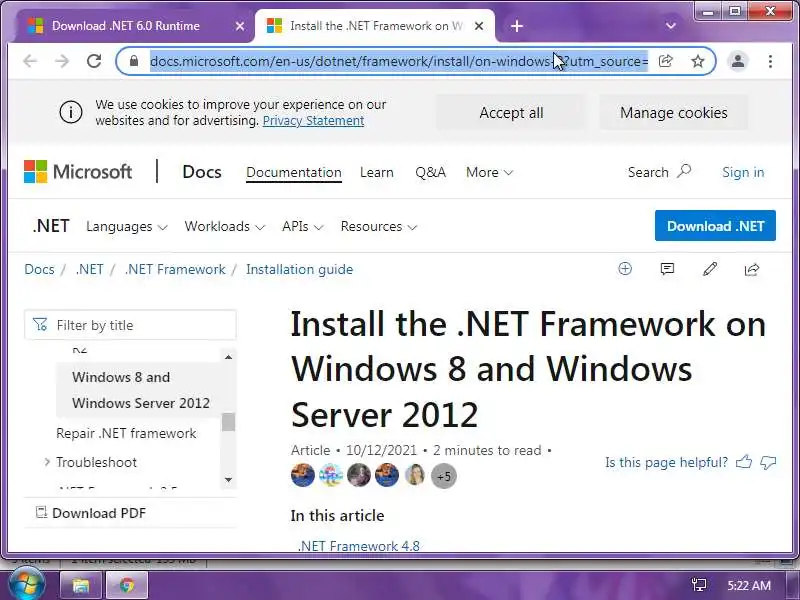Expand the APIs dropdown
The image size is (800, 600).
(303, 227)
